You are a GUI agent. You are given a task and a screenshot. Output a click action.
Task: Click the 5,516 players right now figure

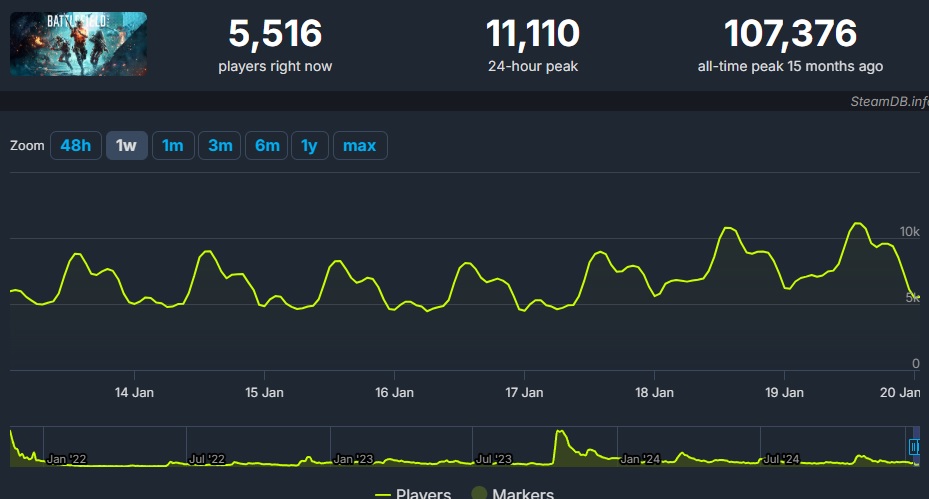[x=275, y=33]
